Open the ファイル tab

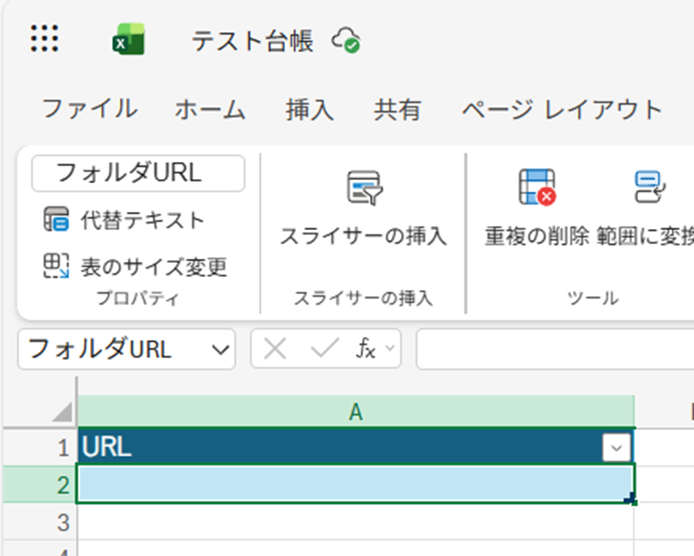(x=89, y=109)
